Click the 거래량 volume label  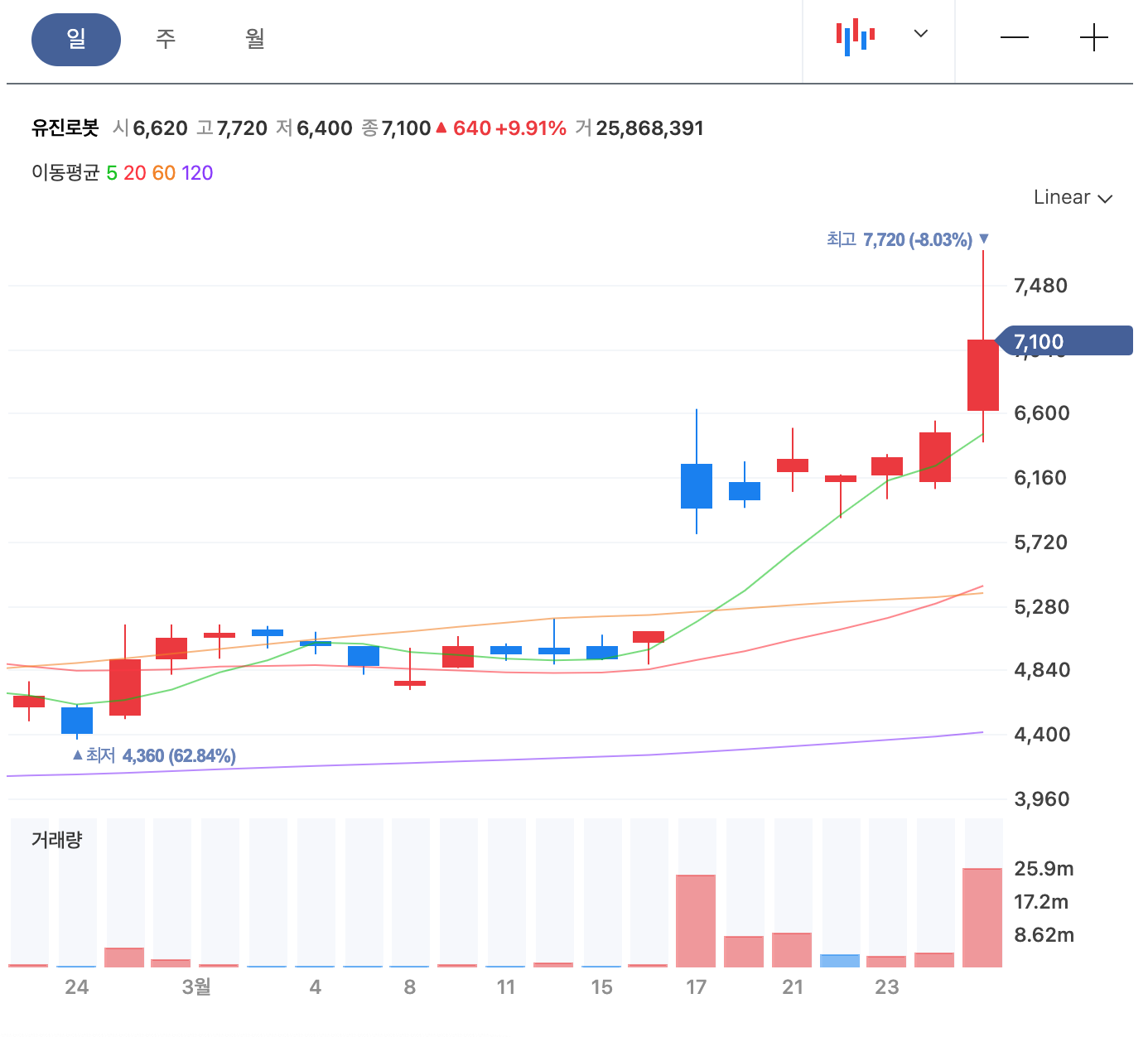tap(57, 840)
